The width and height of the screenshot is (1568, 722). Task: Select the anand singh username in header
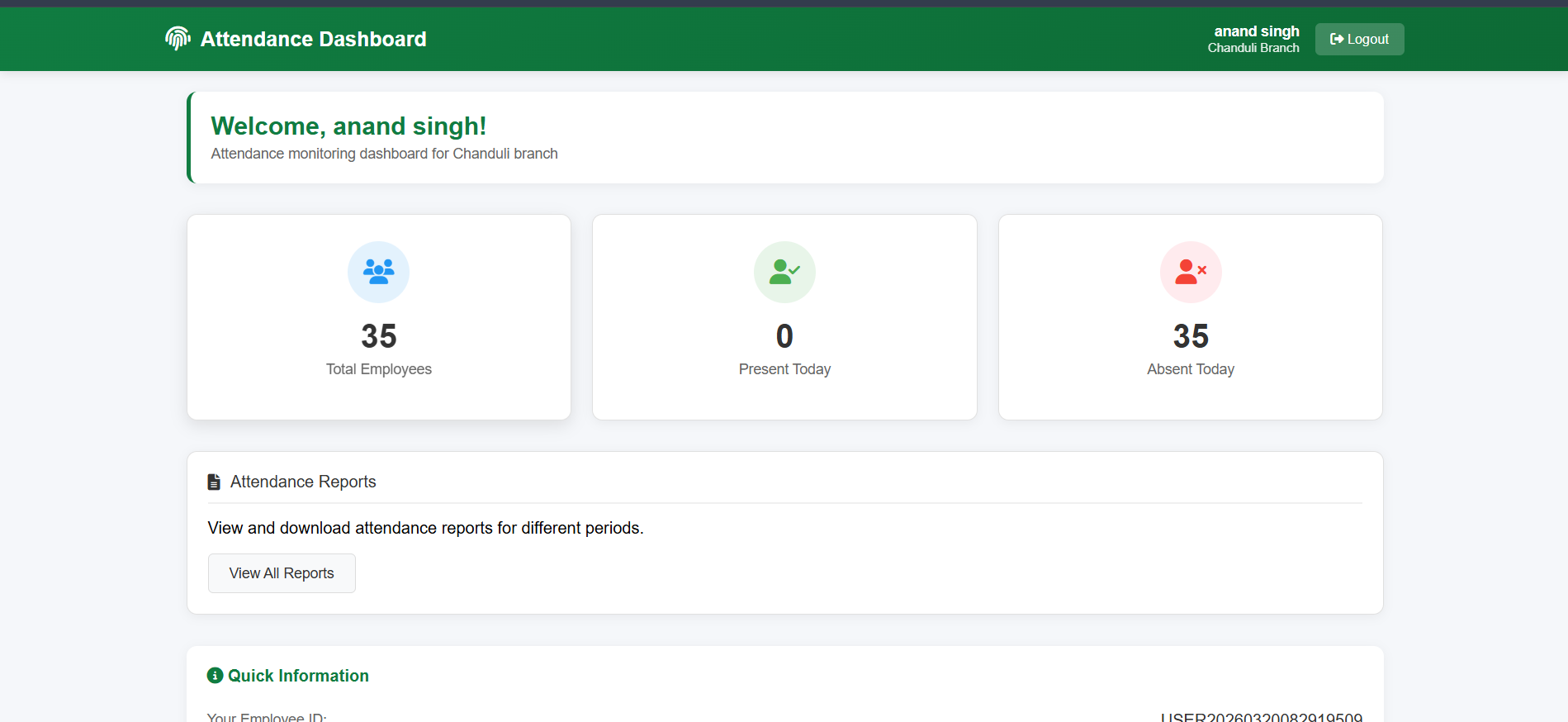click(x=1256, y=31)
